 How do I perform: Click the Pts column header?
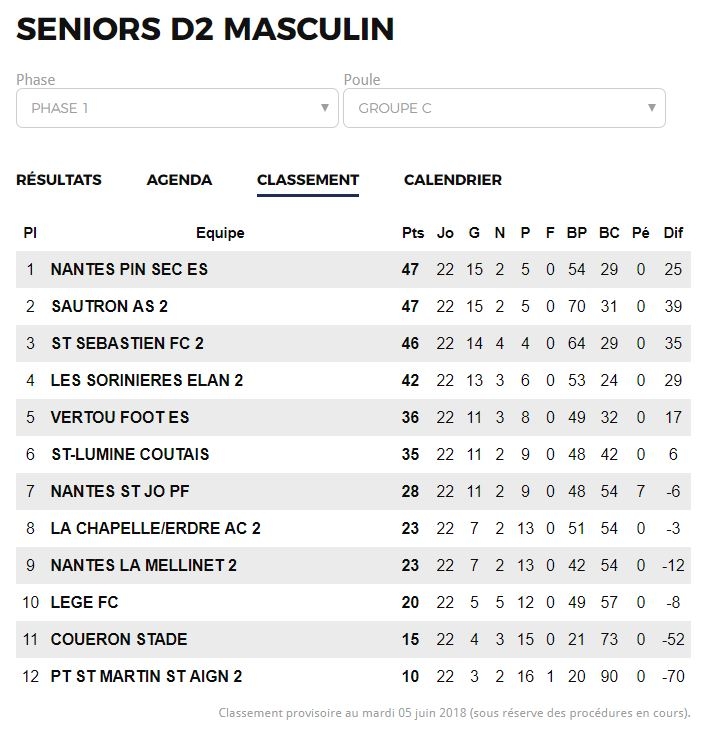(x=413, y=233)
